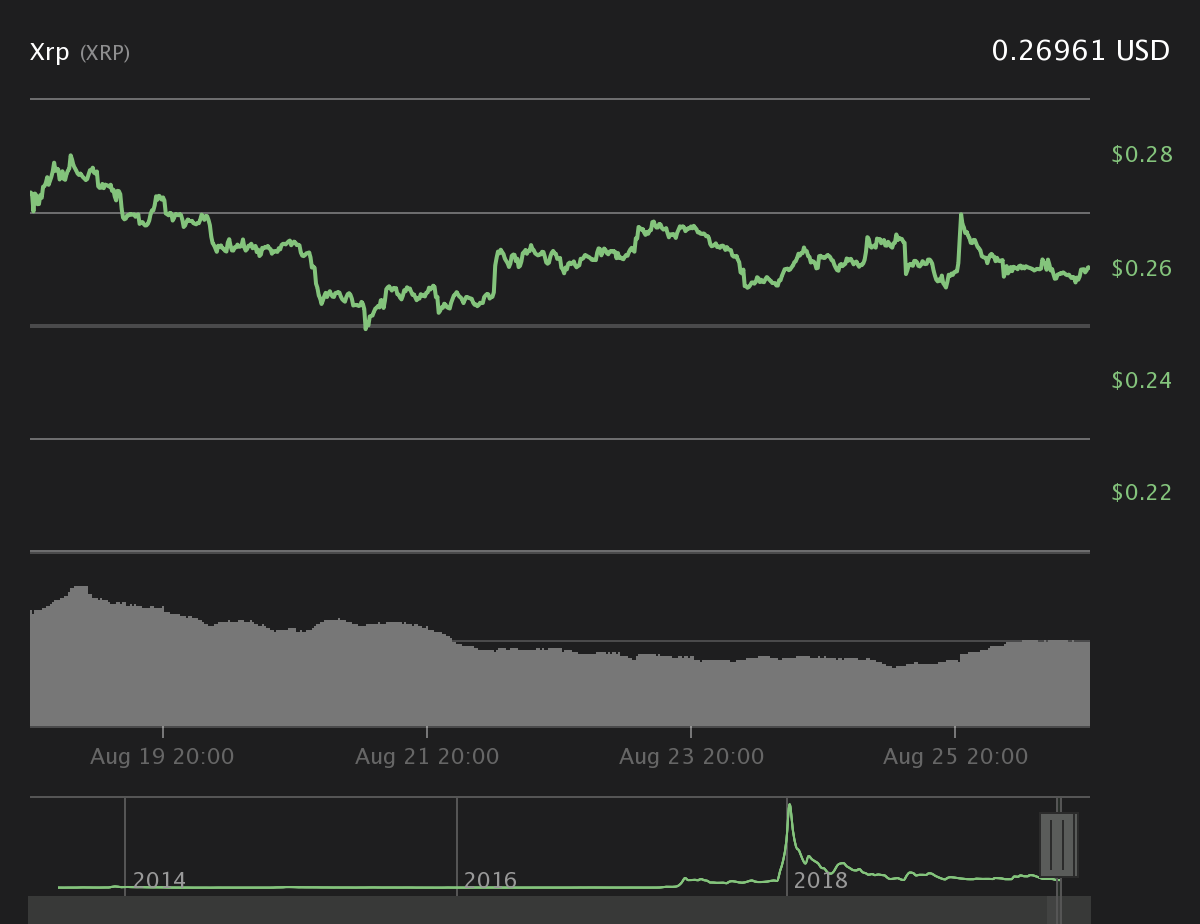
Task: Click the 2018 marker in the overview timeline
Action: 820,881
